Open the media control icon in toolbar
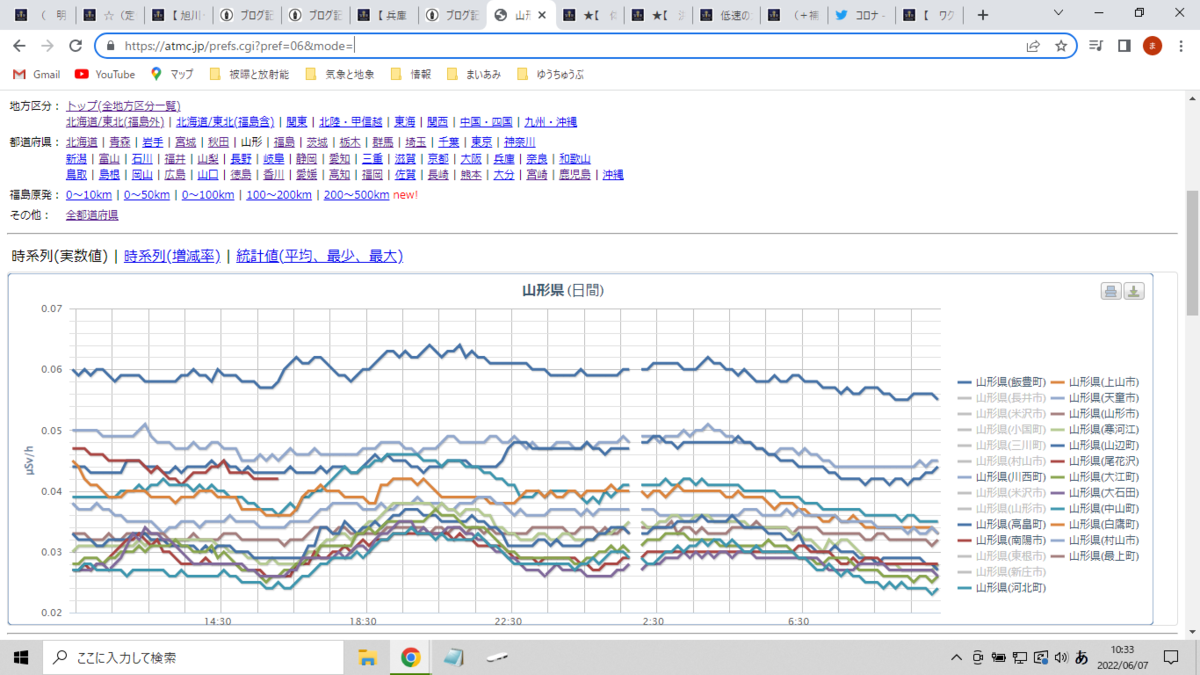This screenshot has width=1200, height=675. coord(1097,46)
